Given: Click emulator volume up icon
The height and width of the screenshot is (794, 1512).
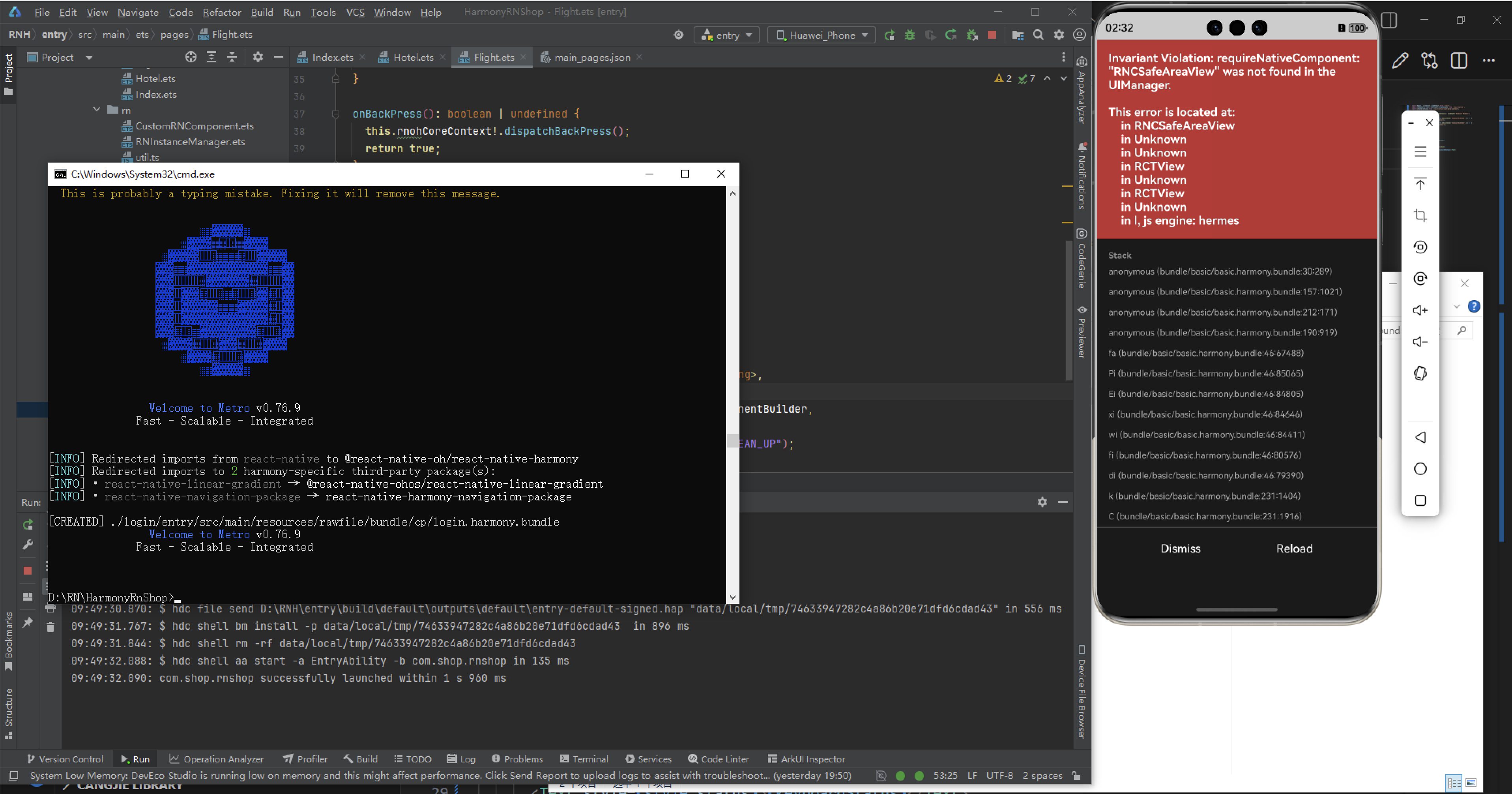Looking at the screenshot, I should click(x=1420, y=311).
